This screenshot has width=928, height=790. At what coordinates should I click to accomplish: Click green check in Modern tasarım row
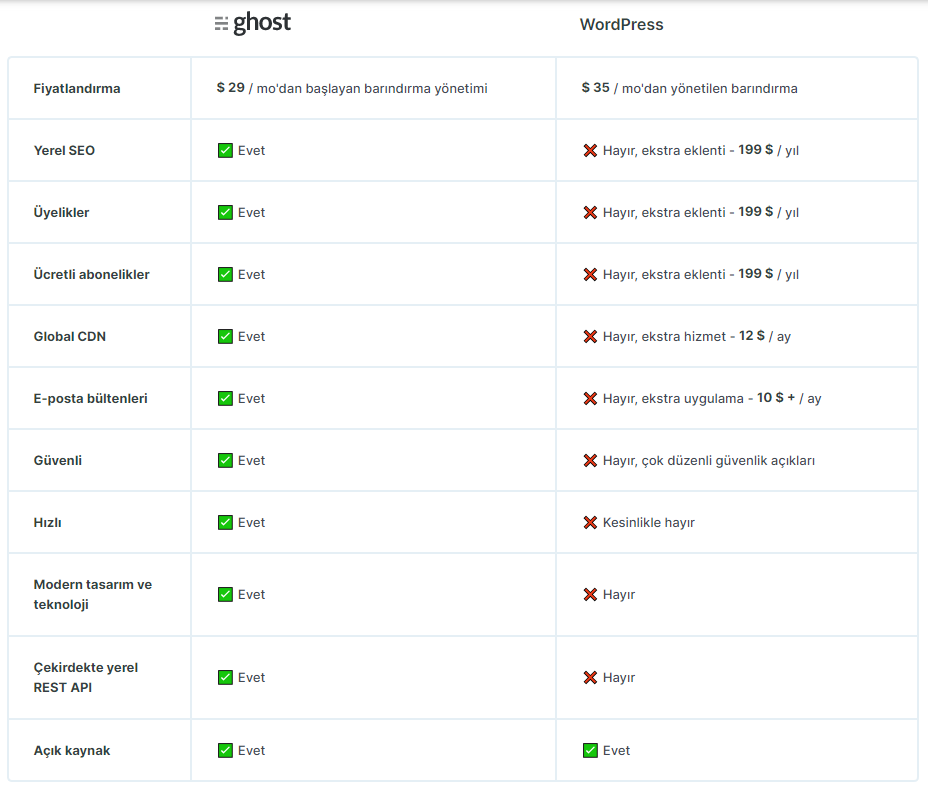225,594
